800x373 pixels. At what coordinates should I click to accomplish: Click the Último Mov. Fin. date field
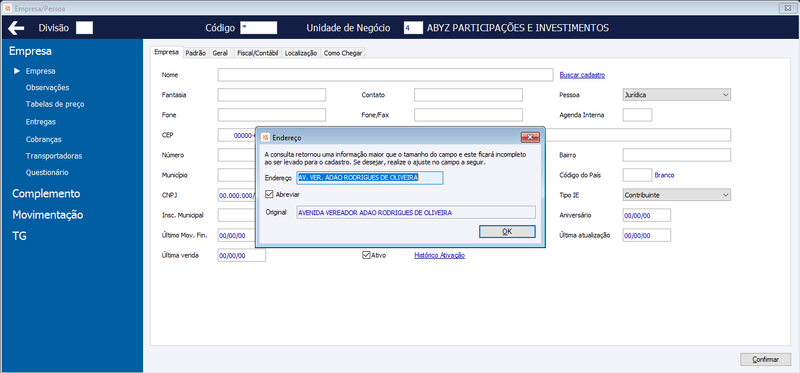pos(237,235)
